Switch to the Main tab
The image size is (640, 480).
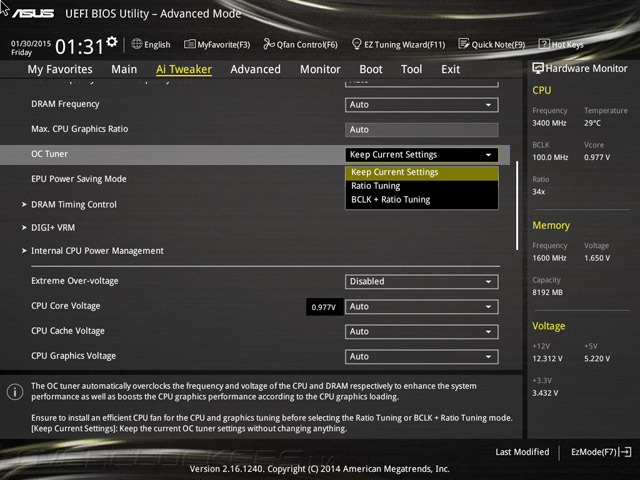pos(124,69)
